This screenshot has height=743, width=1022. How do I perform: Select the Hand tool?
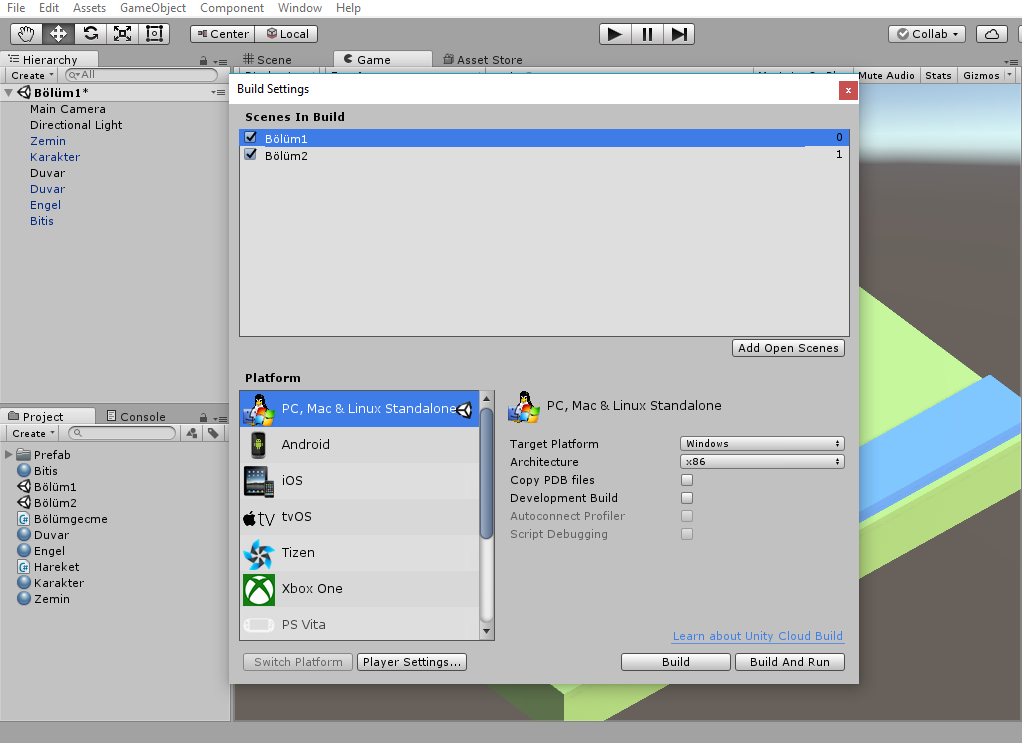pyautogui.click(x=26, y=34)
